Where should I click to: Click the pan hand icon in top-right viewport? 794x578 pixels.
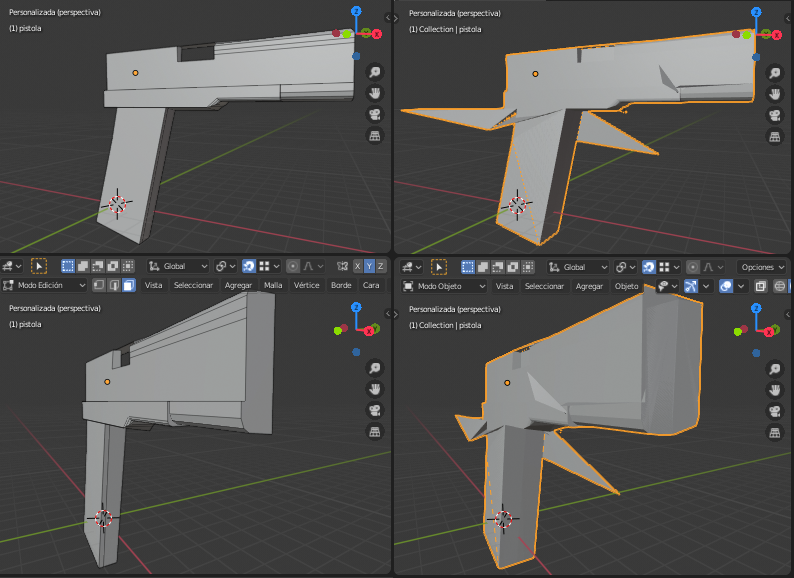(x=775, y=94)
